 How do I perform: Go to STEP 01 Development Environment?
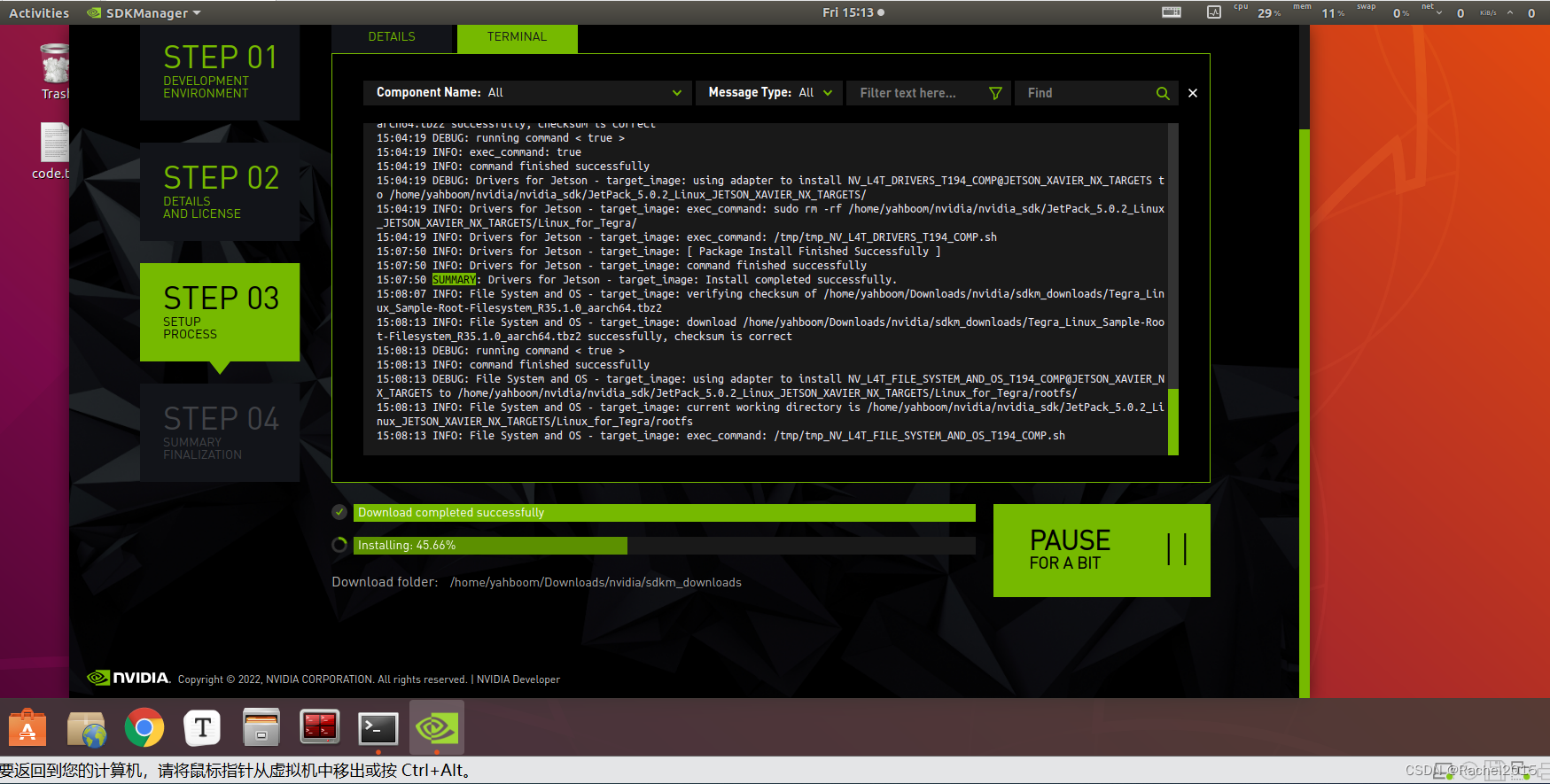pos(220,71)
